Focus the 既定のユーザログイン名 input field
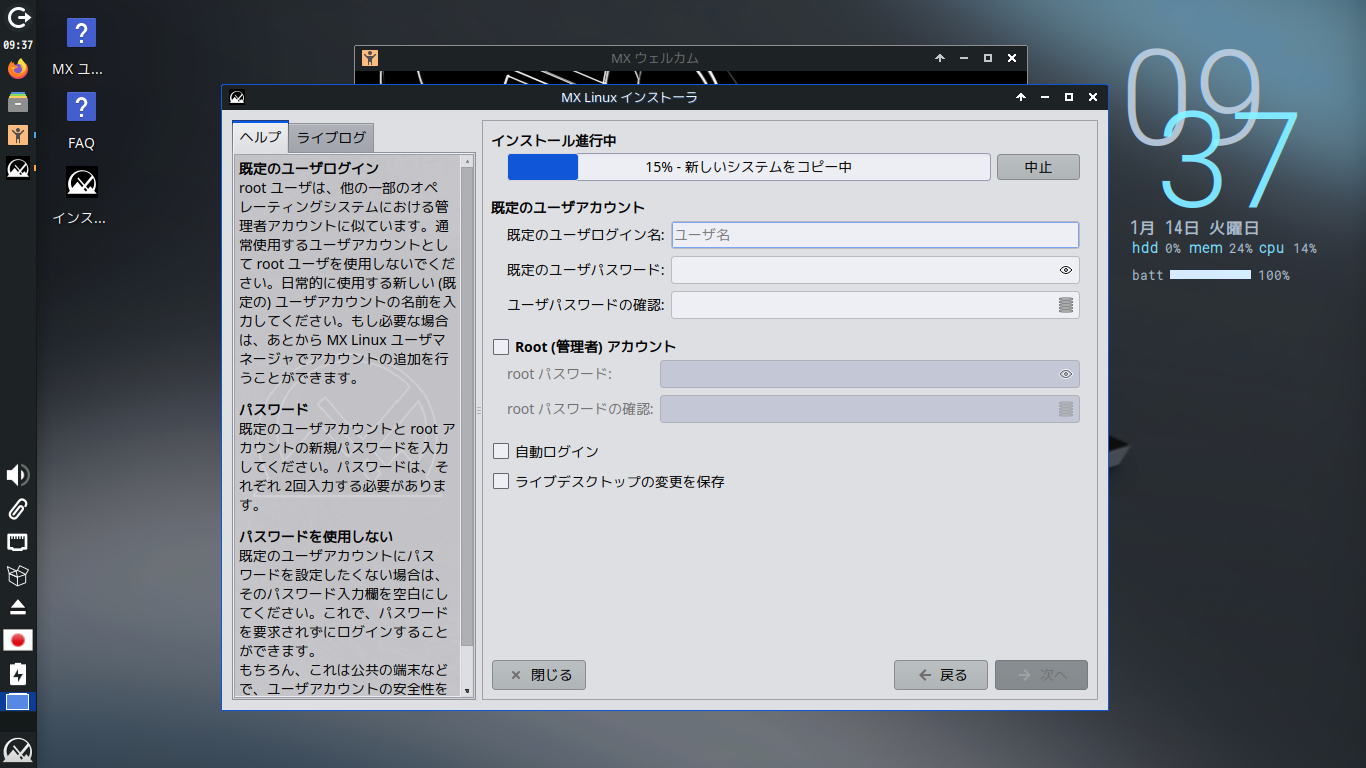Screen dimensions: 1366x768 click(x=875, y=235)
